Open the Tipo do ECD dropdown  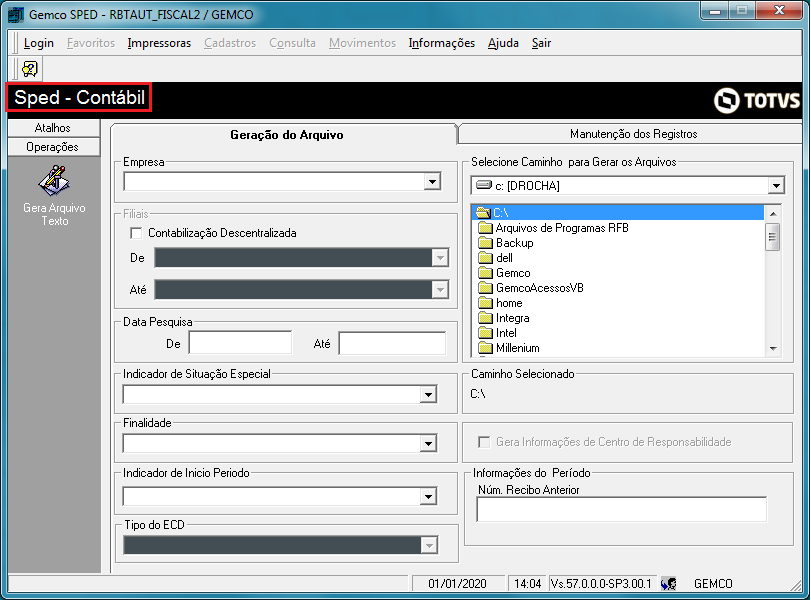pyautogui.click(x=429, y=545)
